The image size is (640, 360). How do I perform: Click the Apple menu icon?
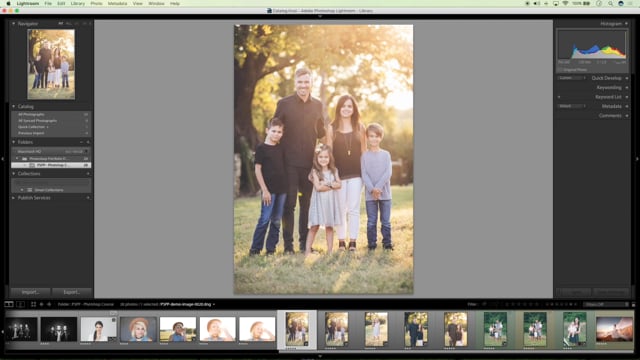pos(8,3)
